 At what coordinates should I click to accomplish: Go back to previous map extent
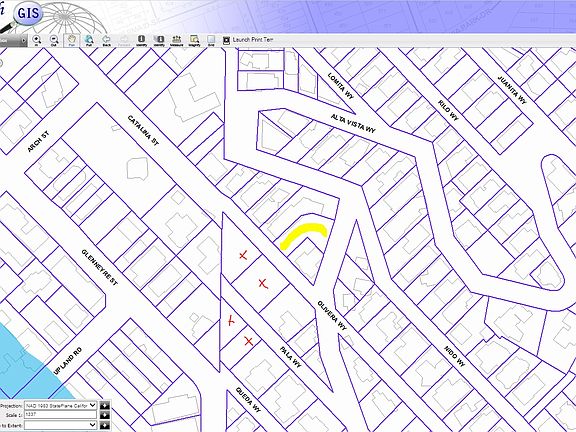[107, 40]
